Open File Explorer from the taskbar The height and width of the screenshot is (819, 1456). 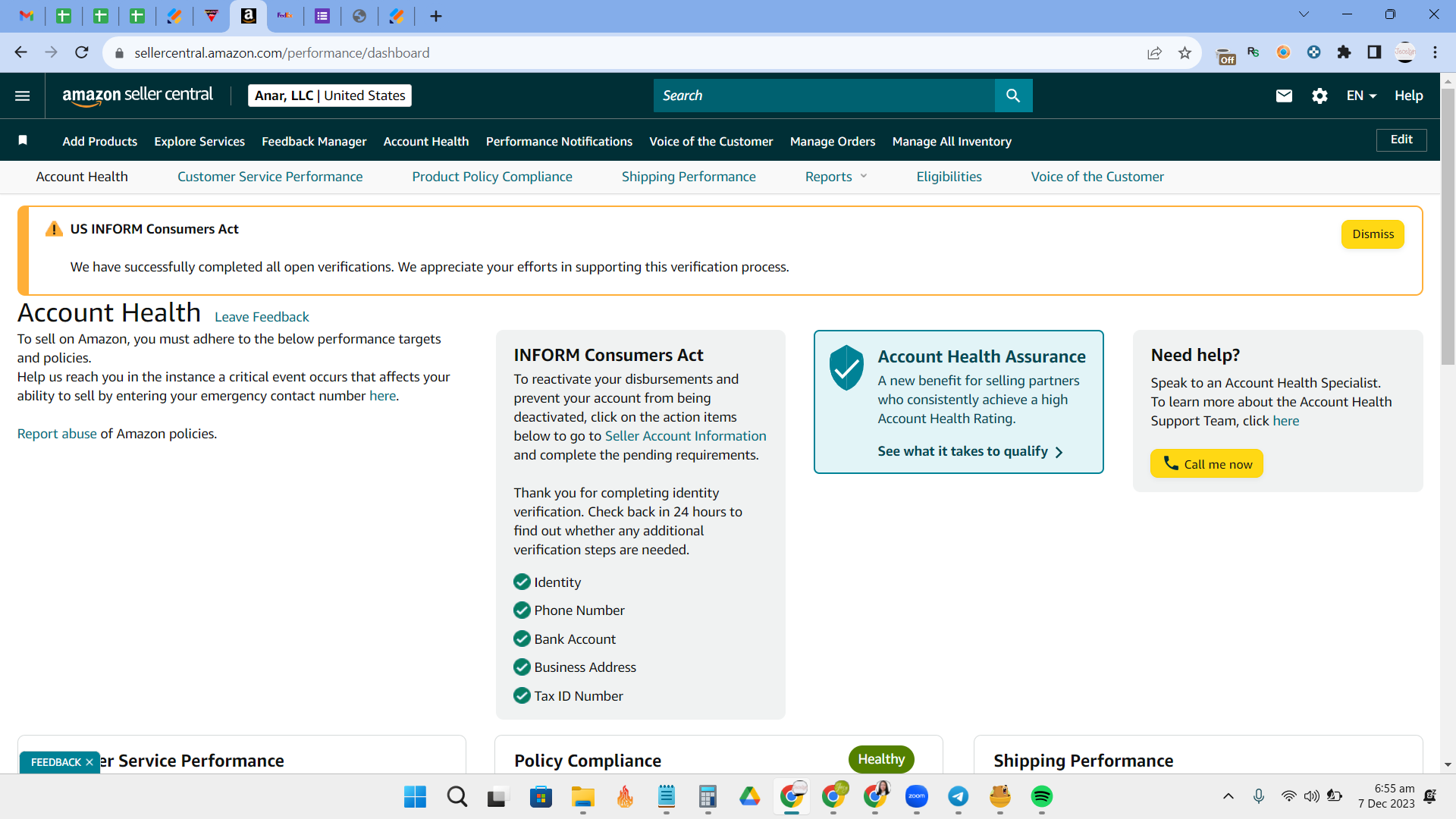[x=582, y=796]
